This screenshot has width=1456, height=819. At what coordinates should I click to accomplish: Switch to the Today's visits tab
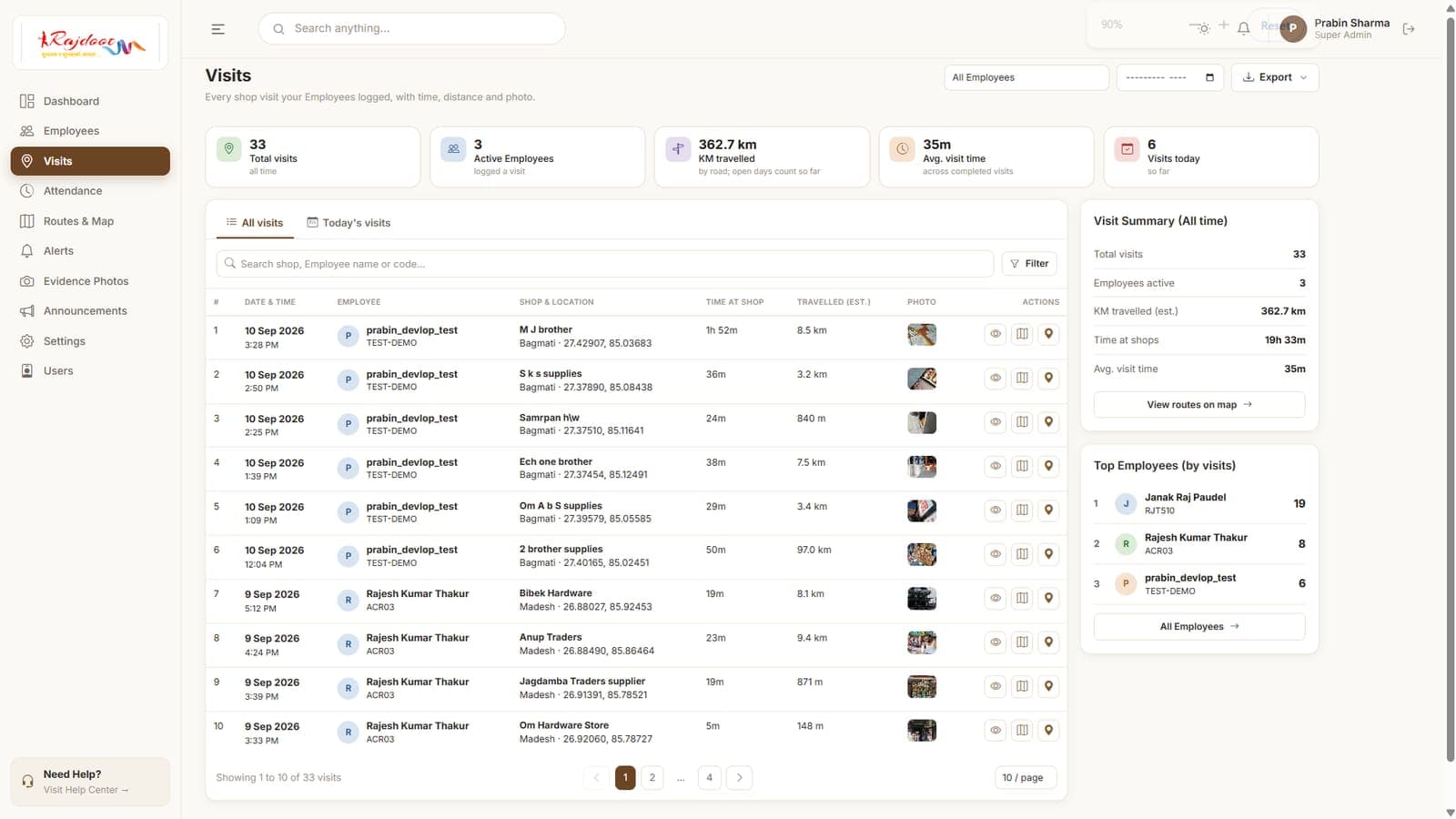click(349, 223)
